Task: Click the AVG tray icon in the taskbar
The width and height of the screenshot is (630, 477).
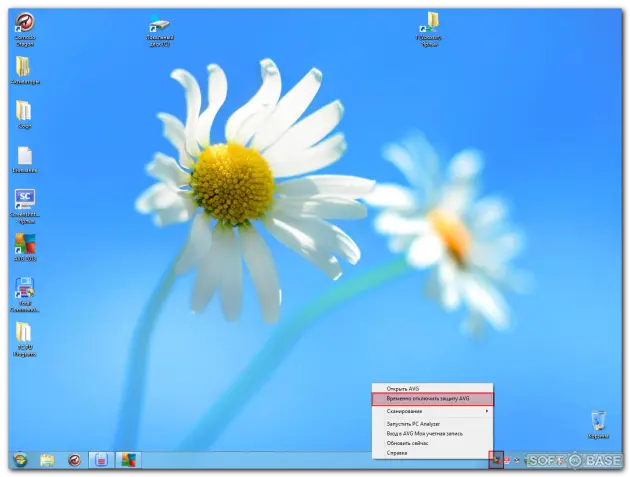Action: [x=496, y=459]
